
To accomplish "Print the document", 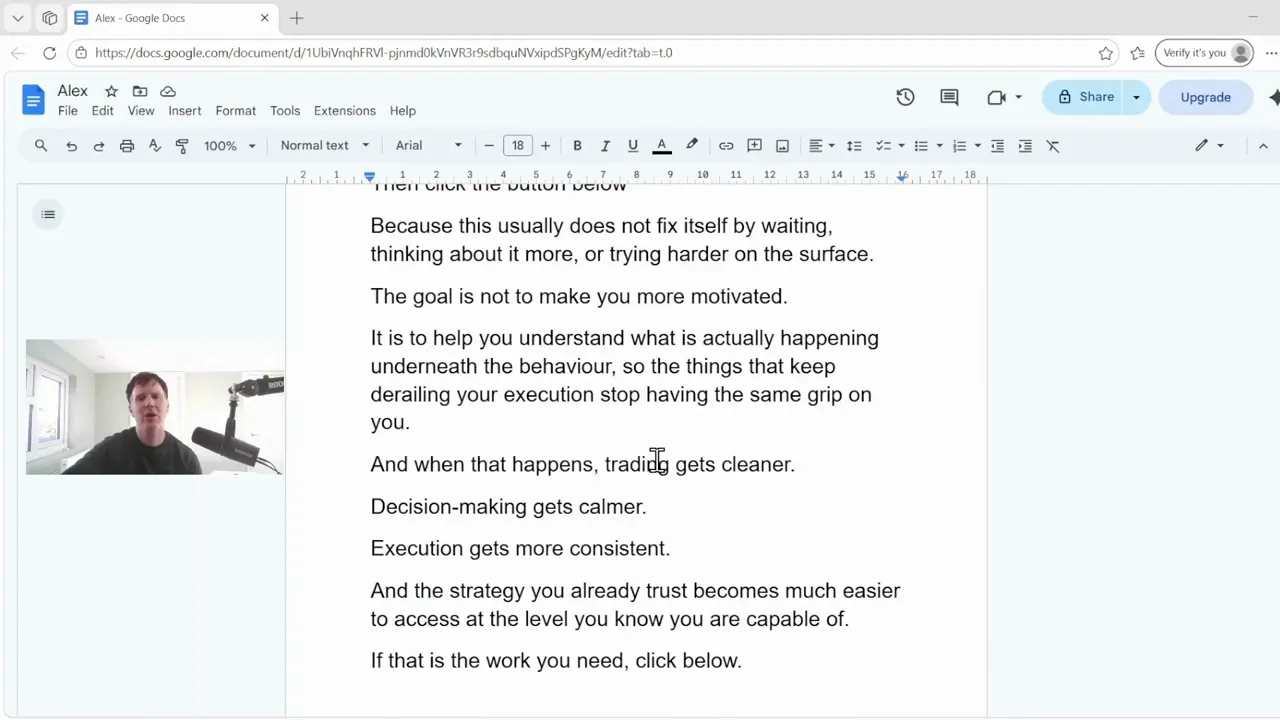I will point(127,146).
